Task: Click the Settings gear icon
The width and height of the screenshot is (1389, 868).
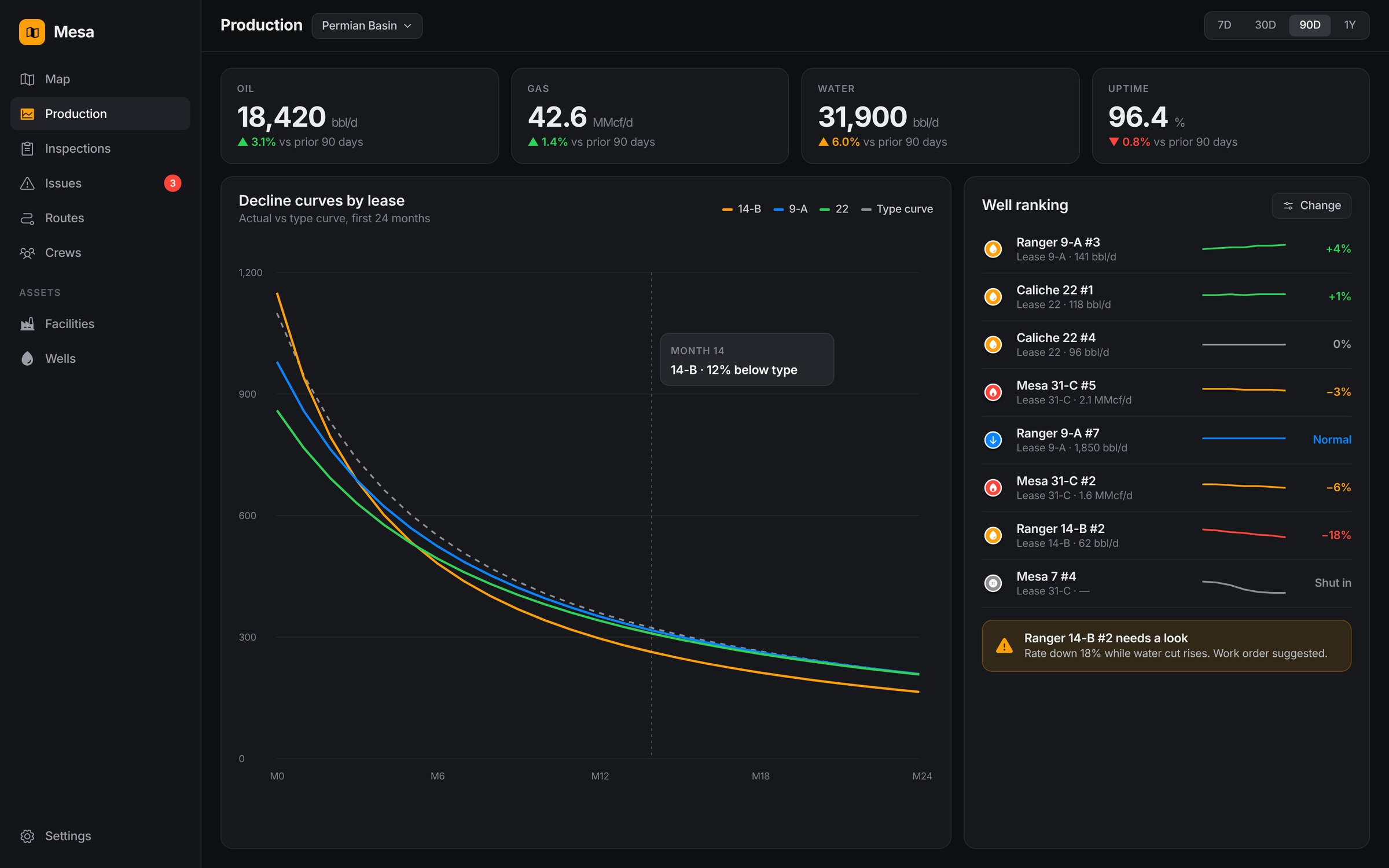Action: coord(27,836)
